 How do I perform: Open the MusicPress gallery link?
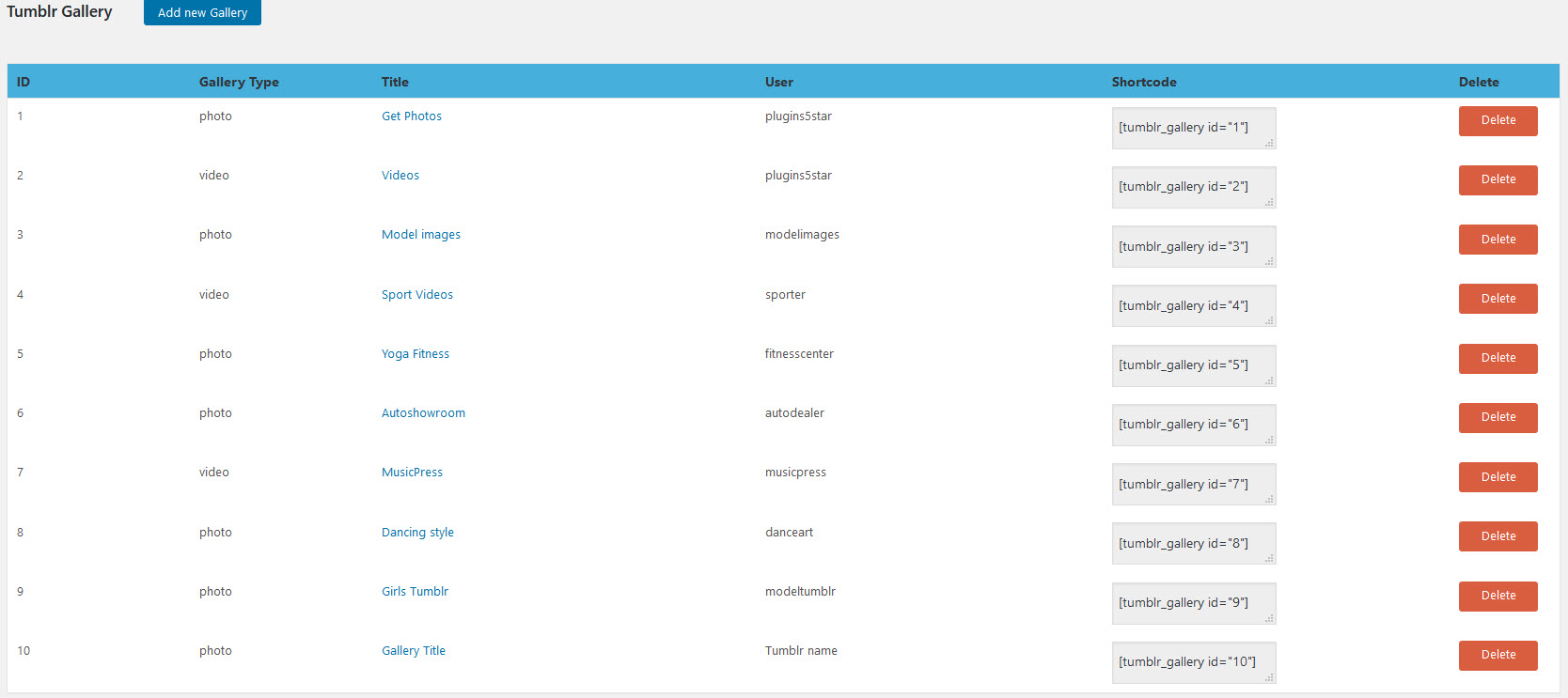(x=412, y=473)
